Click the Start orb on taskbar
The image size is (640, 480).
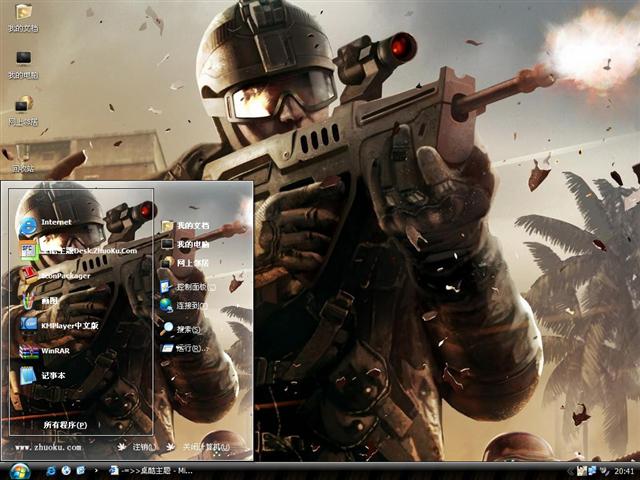click(x=19, y=470)
